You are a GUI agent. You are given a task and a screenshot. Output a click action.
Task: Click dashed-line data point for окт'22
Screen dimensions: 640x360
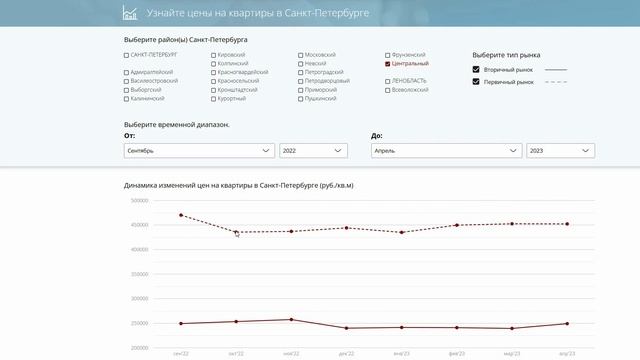(236, 232)
